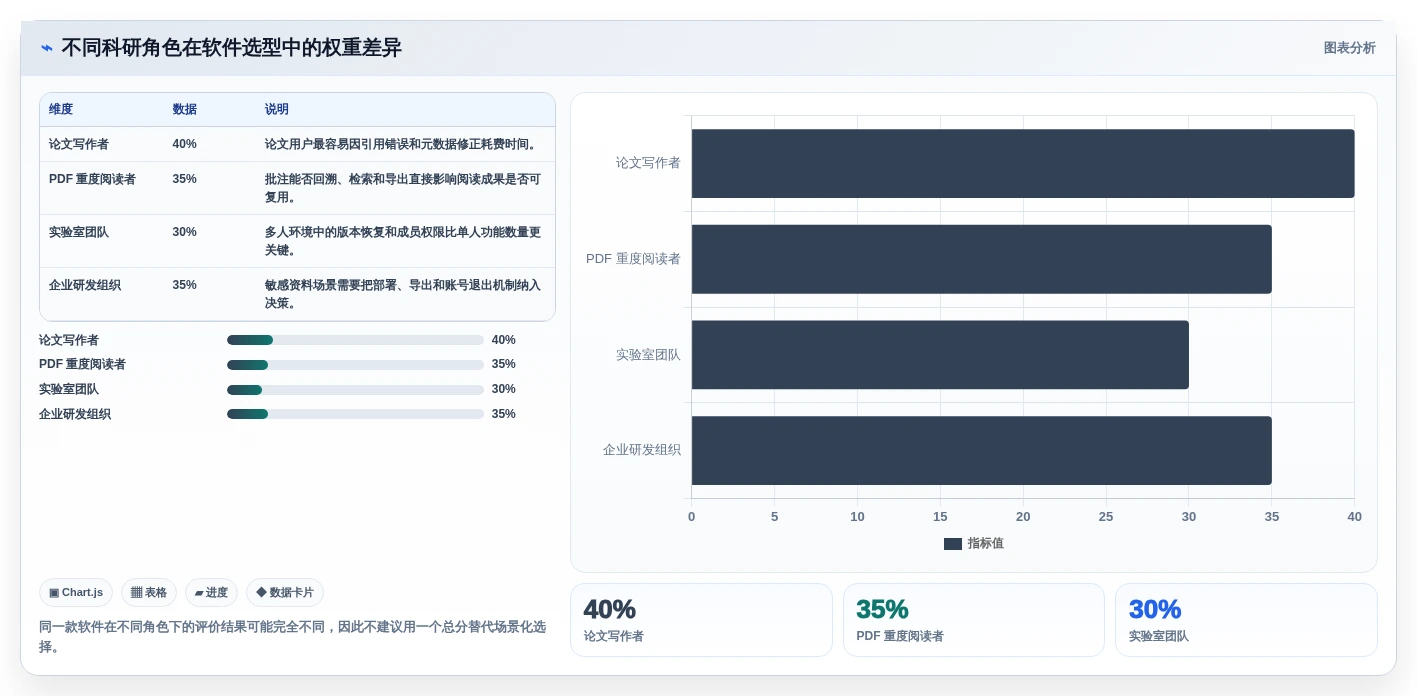
Task: Click the 实验室团队 cell in the table
Action: (79, 232)
